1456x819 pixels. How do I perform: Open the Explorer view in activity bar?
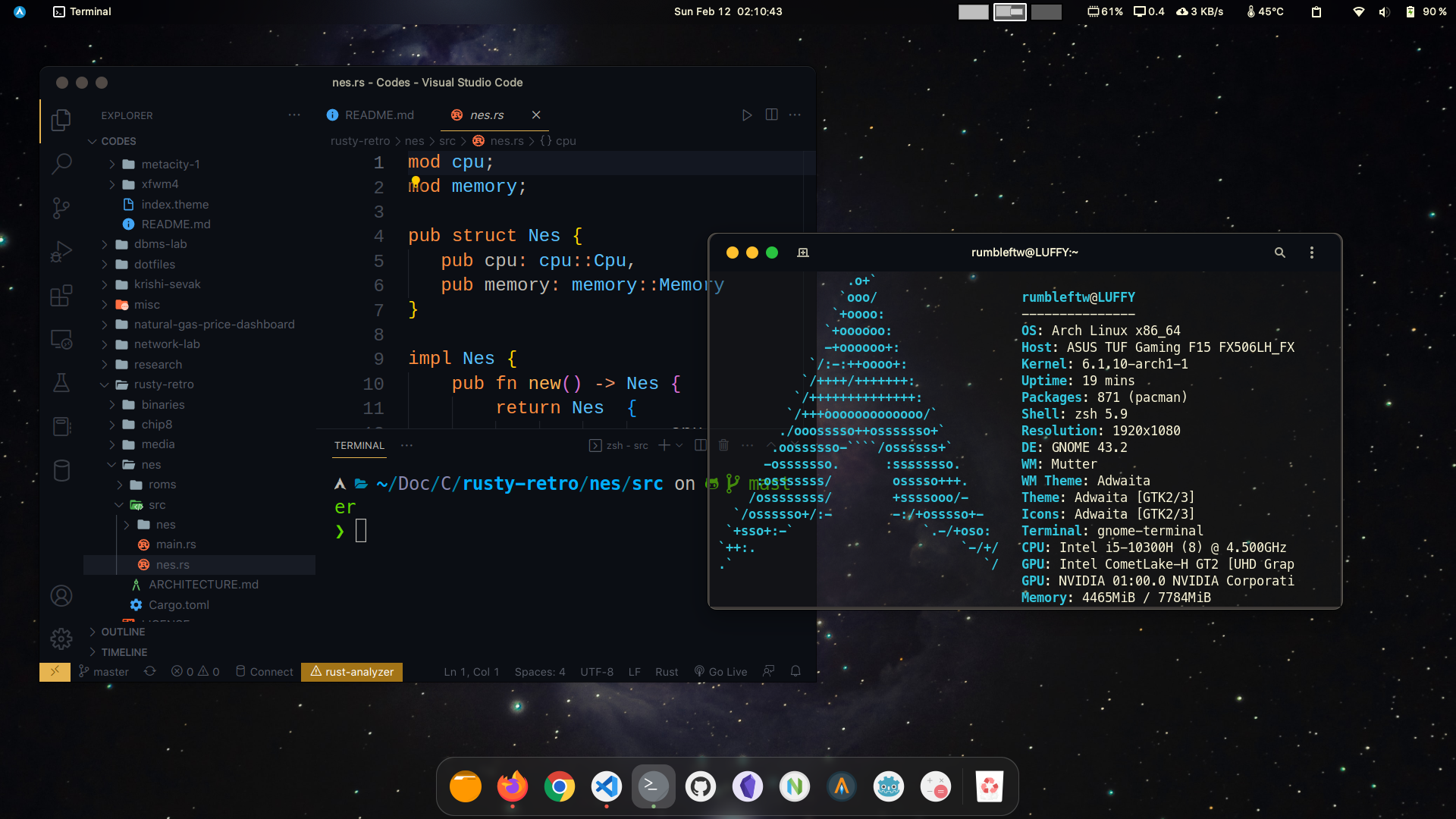[x=61, y=120]
